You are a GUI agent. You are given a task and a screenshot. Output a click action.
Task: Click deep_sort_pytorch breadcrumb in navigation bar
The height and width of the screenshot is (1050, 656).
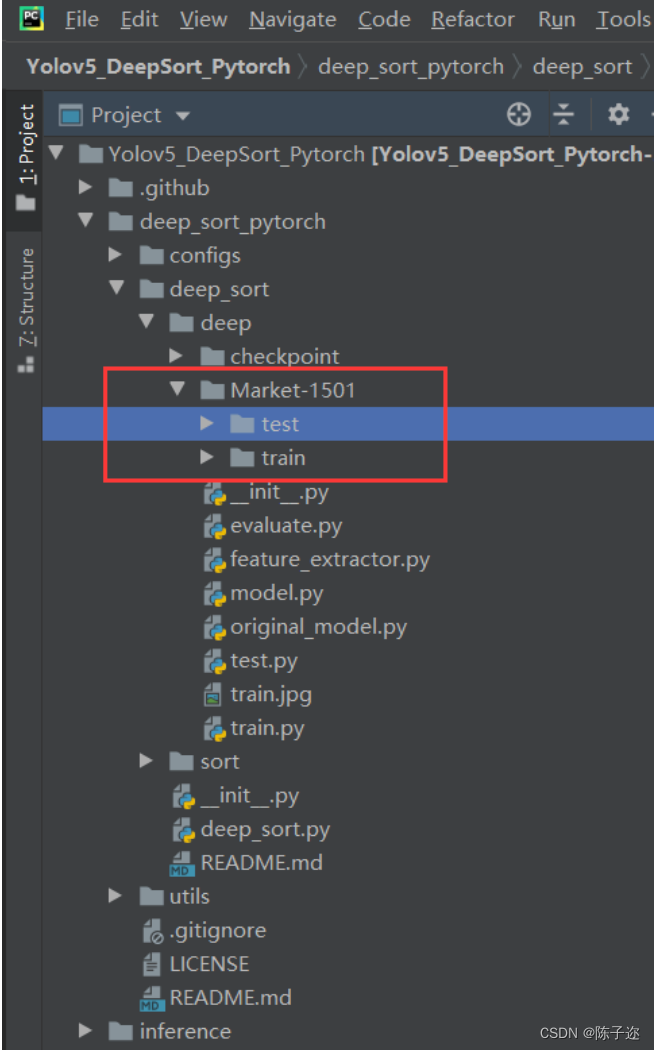click(411, 66)
